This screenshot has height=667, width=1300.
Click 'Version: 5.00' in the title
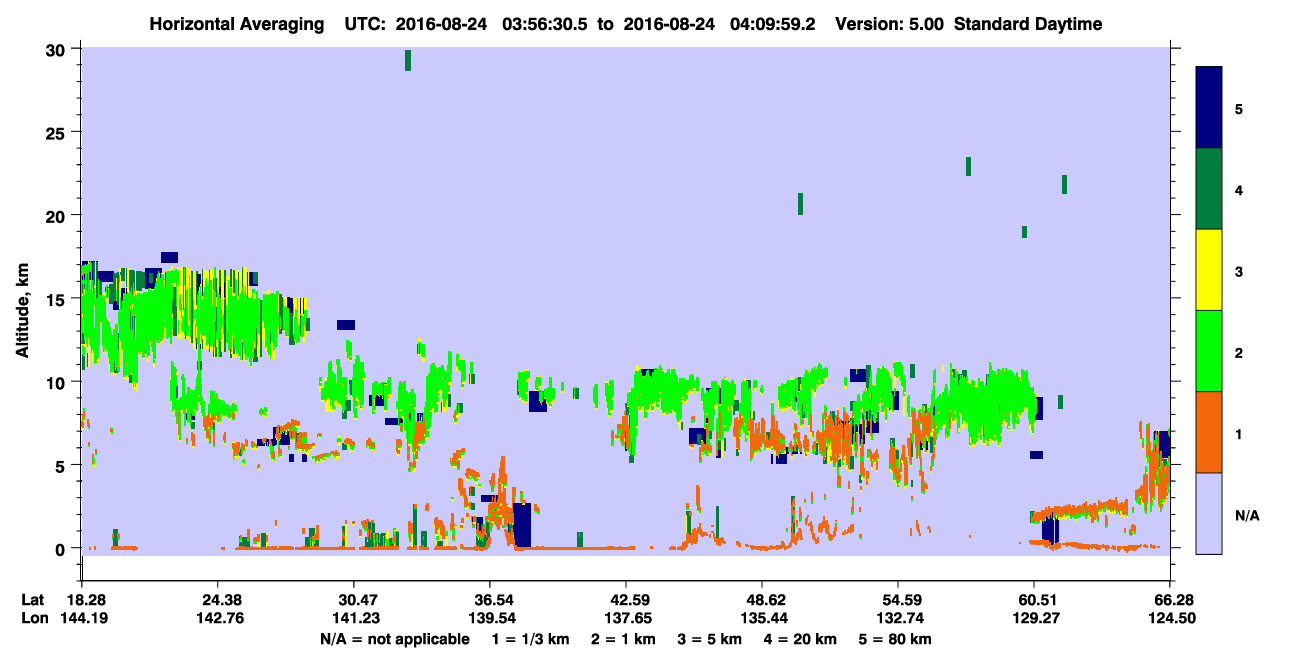click(887, 24)
